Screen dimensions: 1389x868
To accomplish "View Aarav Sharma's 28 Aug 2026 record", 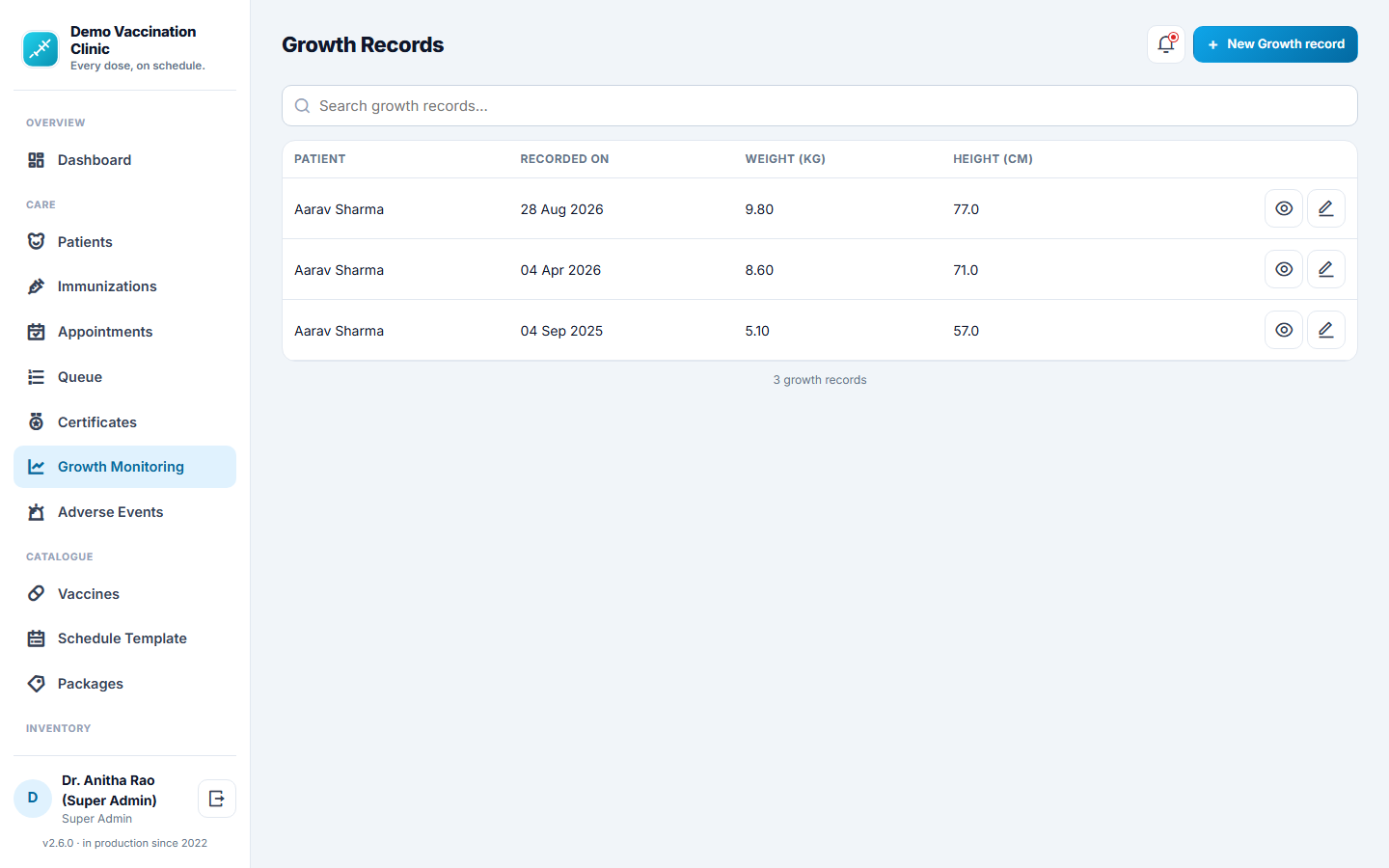I will pyautogui.click(x=1284, y=208).
